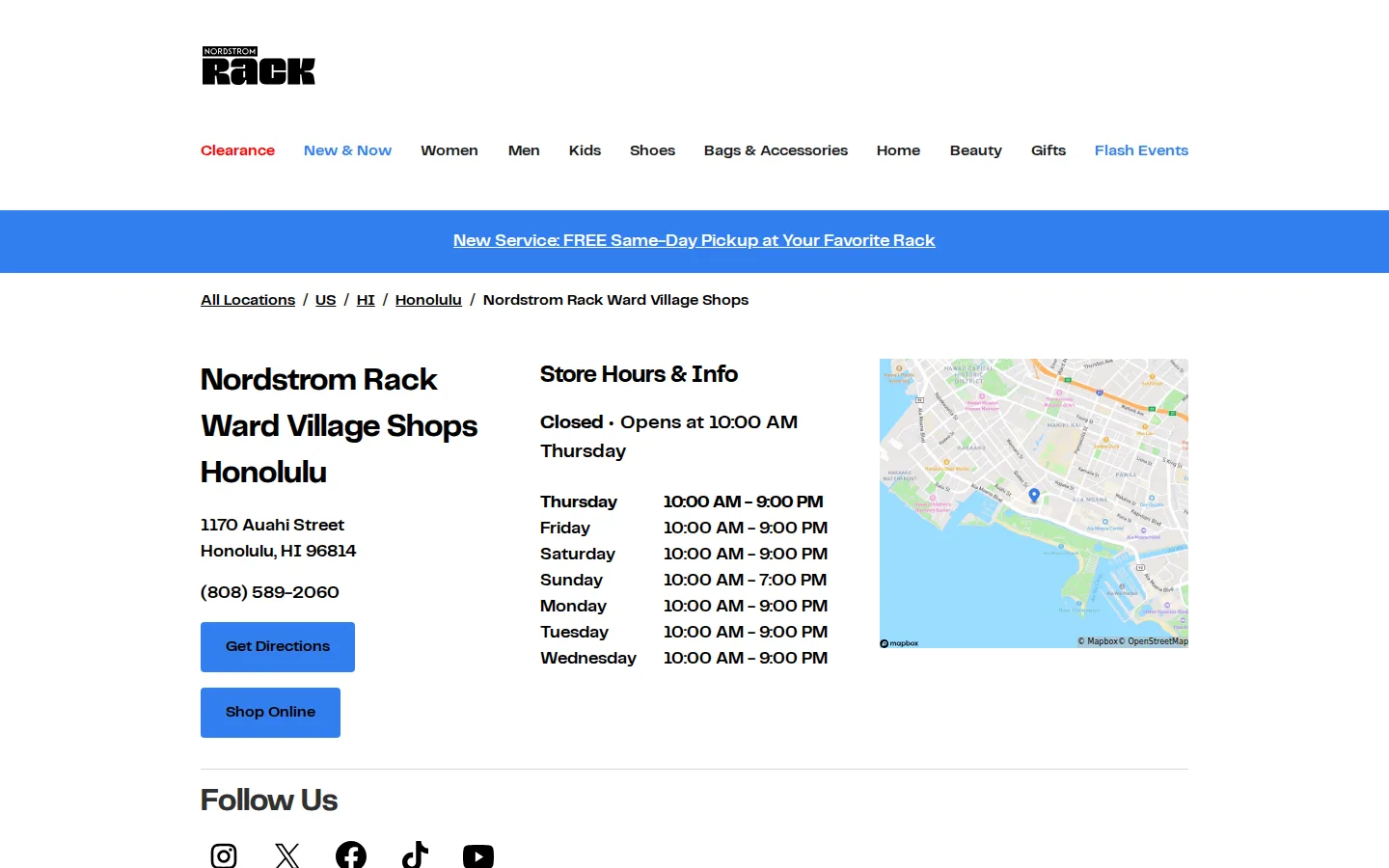This screenshot has width=1389, height=868.
Task: Click the Follow Us heading
Action: [269, 800]
